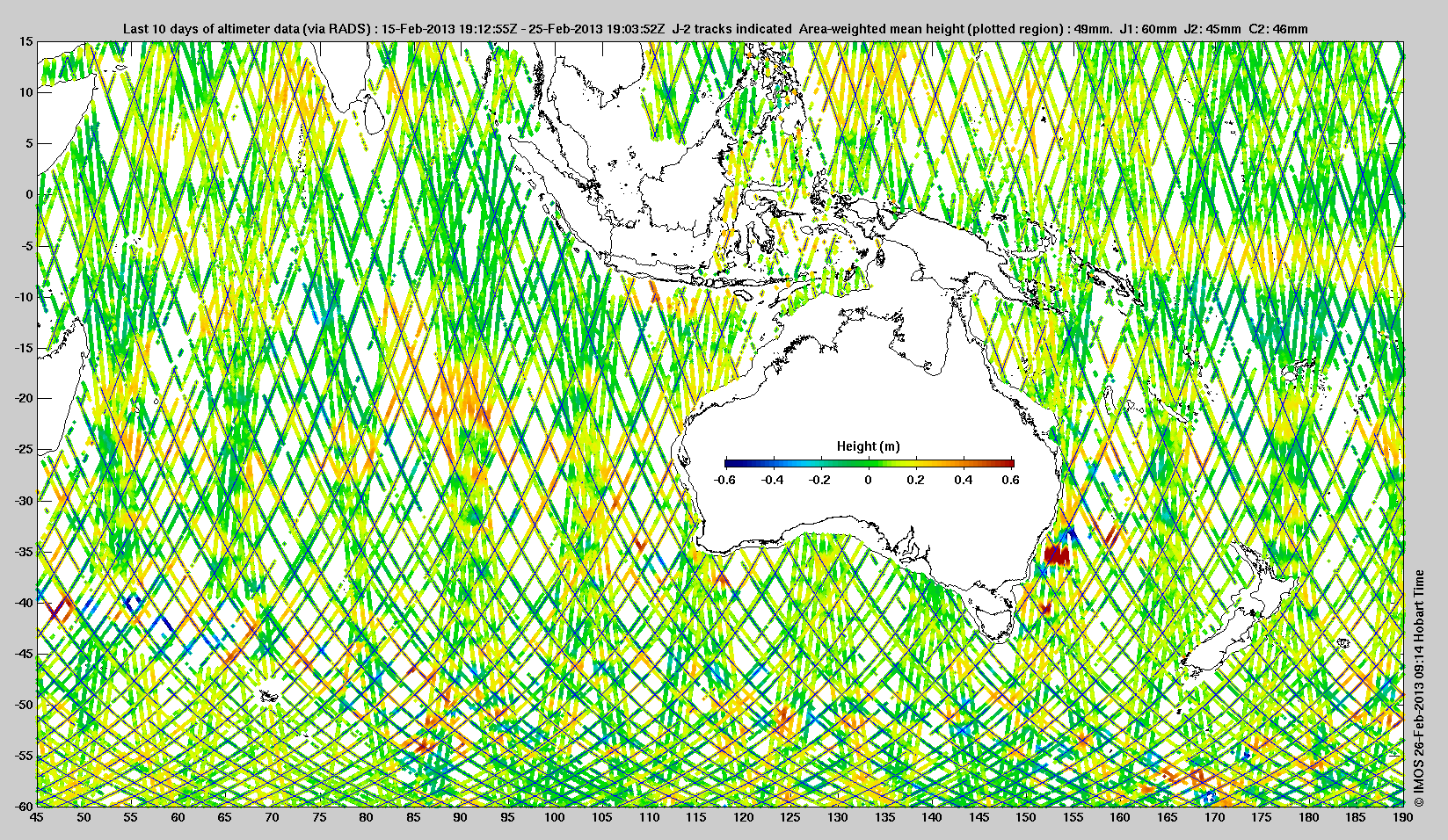Click longitude axis label '75'
The height and width of the screenshot is (840, 1448).
tap(319, 817)
